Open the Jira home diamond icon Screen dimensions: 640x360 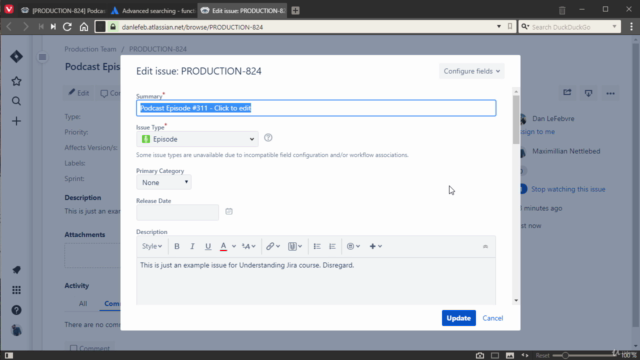16,56
